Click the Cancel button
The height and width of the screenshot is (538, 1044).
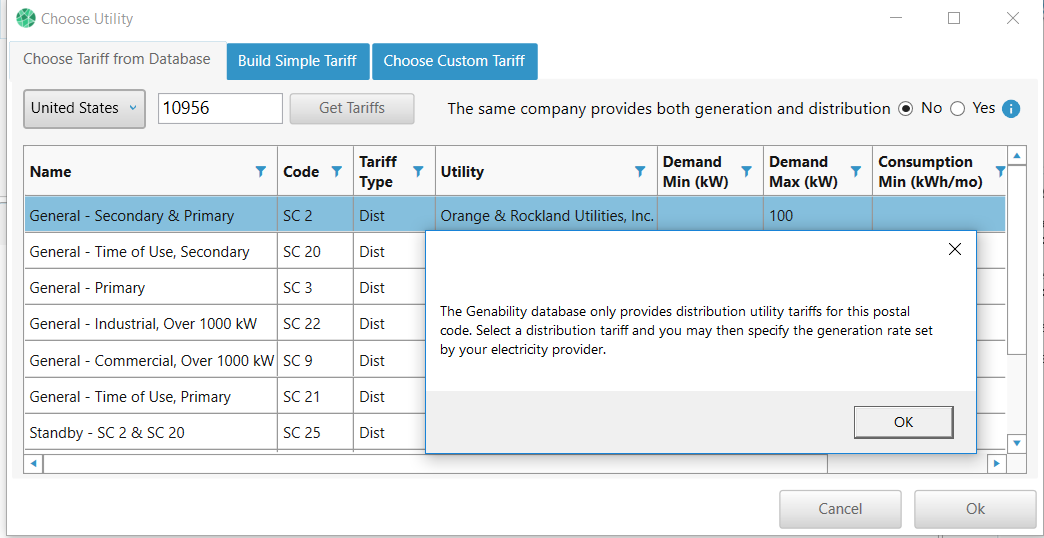click(840, 509)
